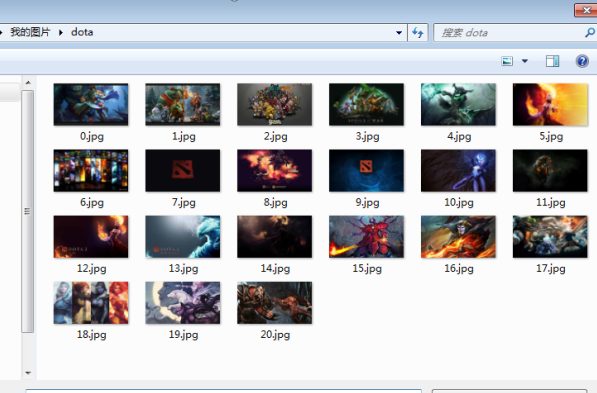
Task: Click the search magnifier icon
Action: point(590,33)
